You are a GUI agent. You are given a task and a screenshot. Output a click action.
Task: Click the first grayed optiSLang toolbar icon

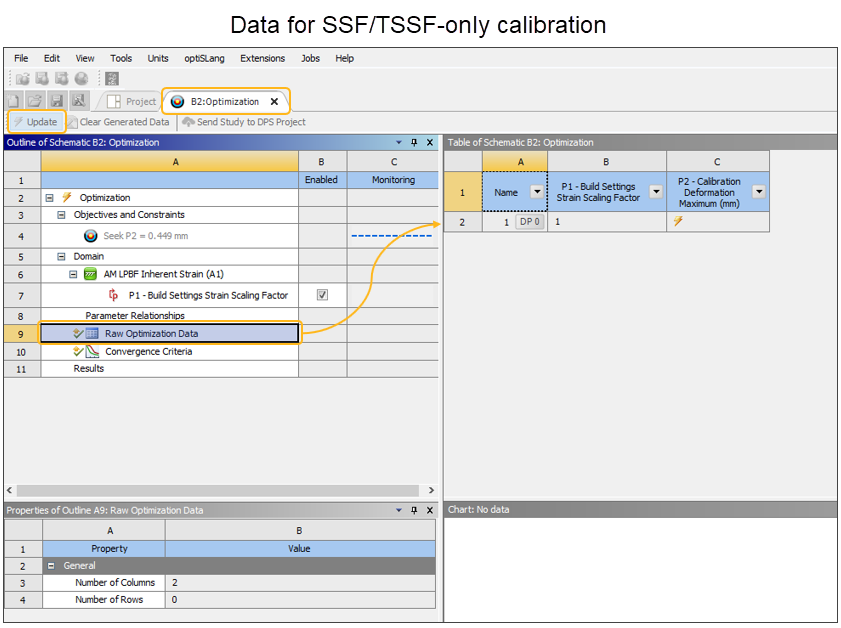click(x=23, y=79)
